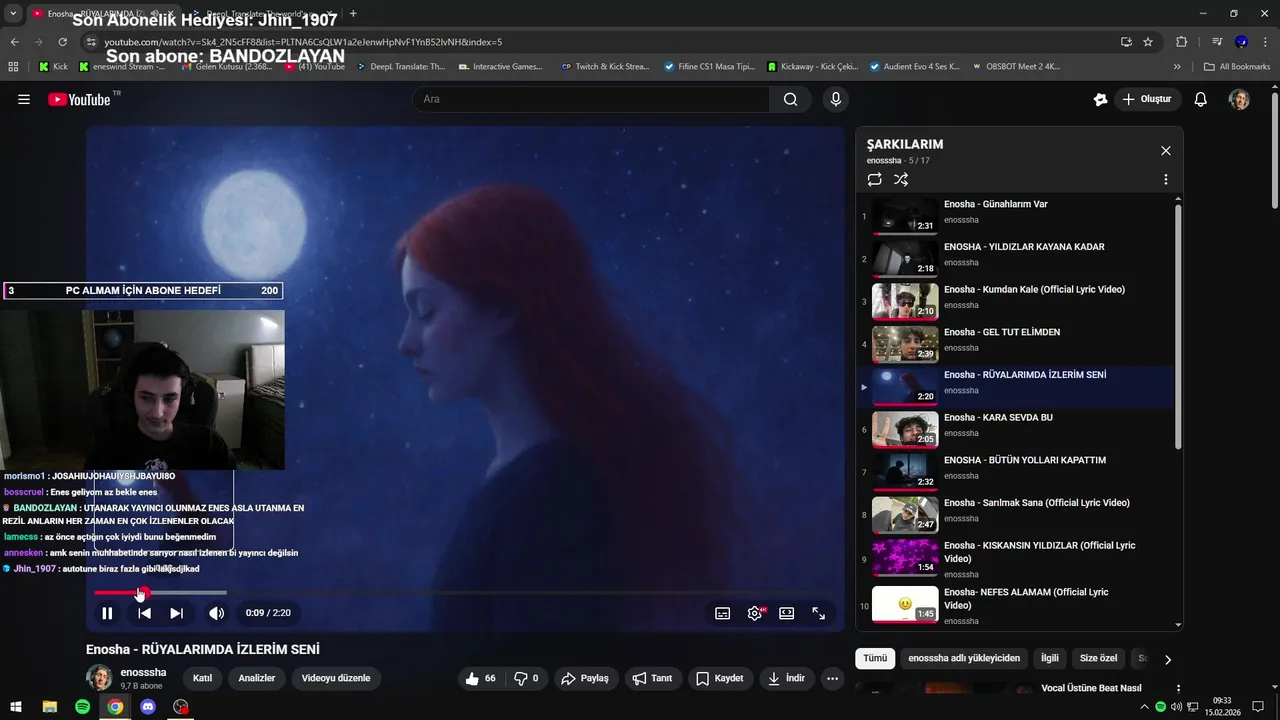1280x720 pixels.
Task: Toggle playlist shuffle
Action: click(x=901, y=179)
